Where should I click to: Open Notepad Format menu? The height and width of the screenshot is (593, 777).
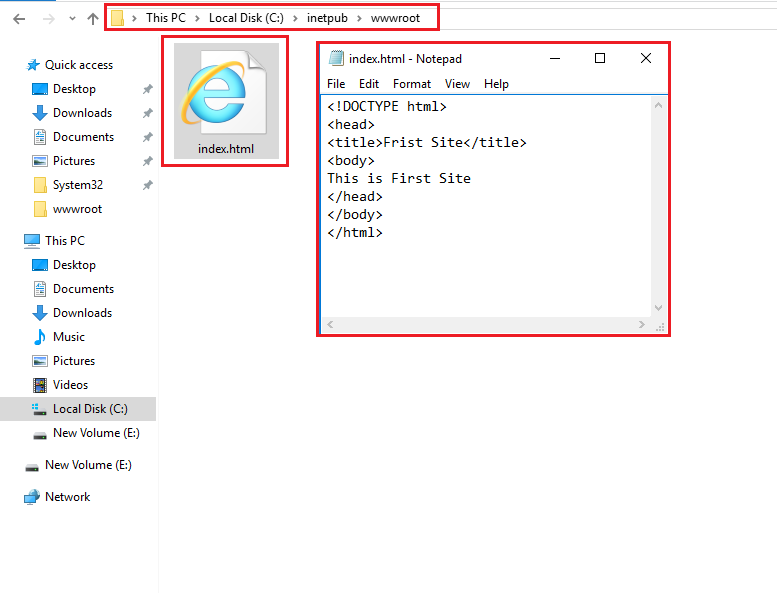(x=412, y=84)
